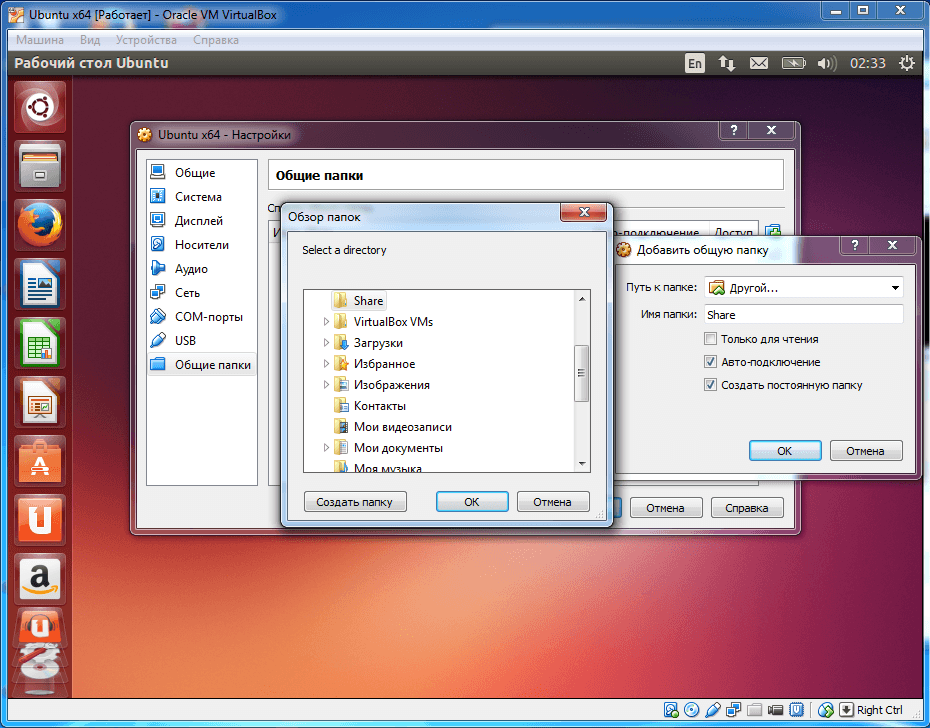This screenshot has width=930, height=728.
Task: Select the Контакты folder in the tree
Action: 370,406
